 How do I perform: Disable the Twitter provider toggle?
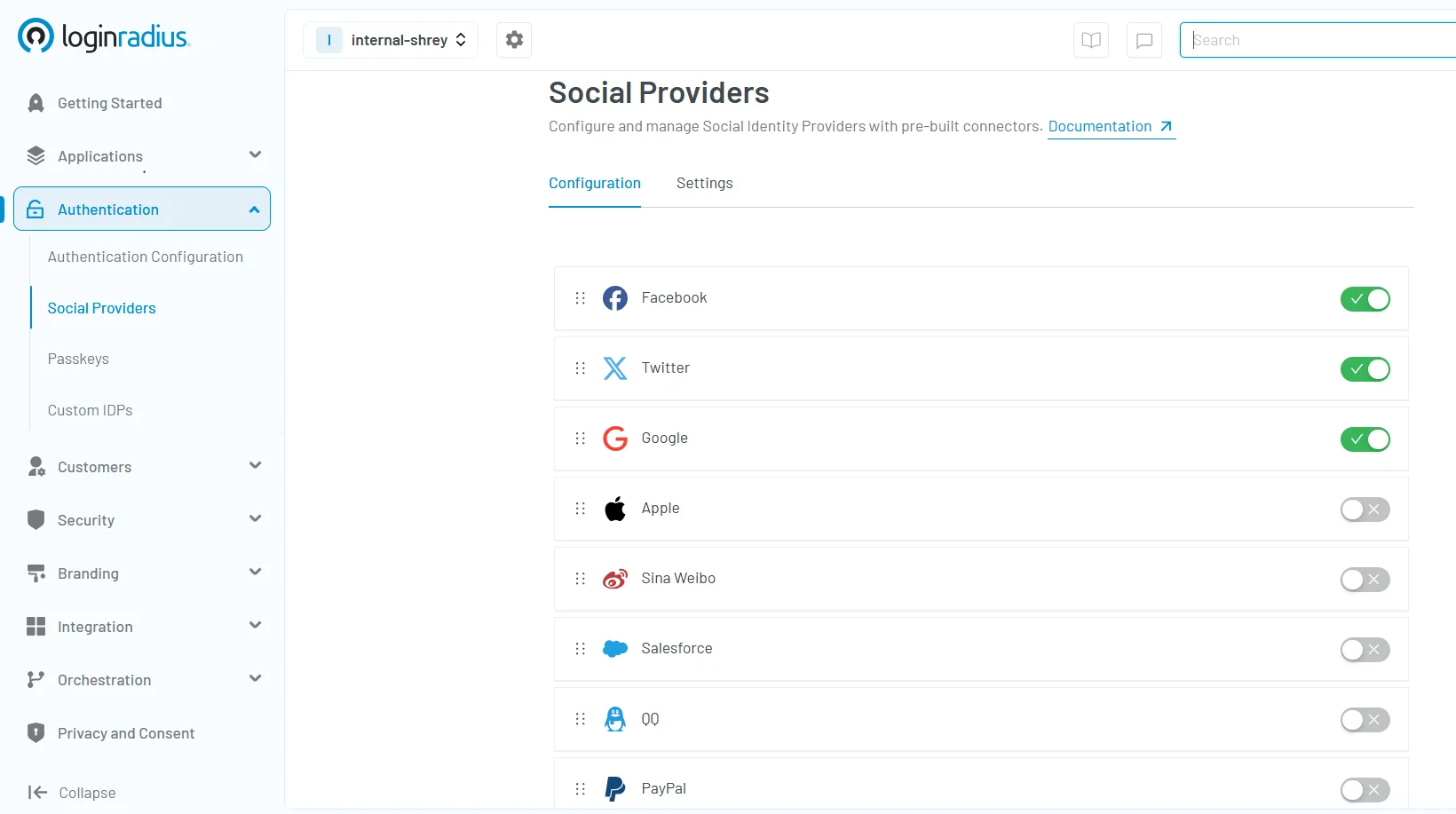pos(1365,369)
